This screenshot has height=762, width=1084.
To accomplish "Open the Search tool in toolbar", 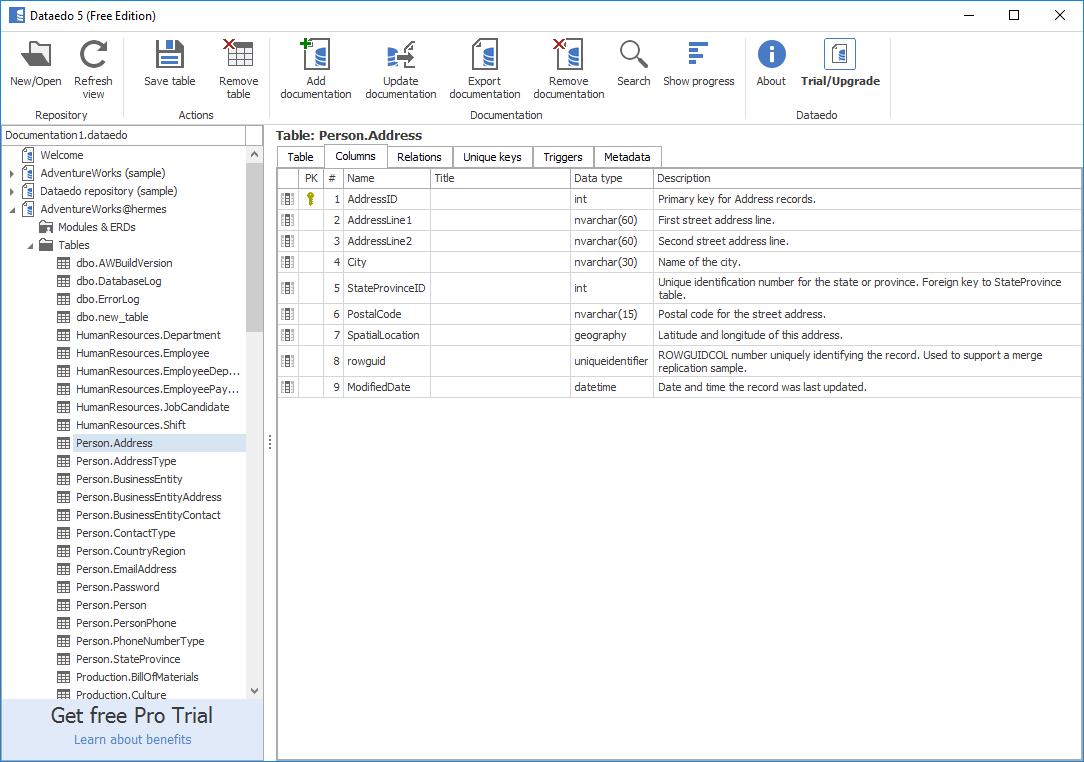I will [x=633, y=56].
